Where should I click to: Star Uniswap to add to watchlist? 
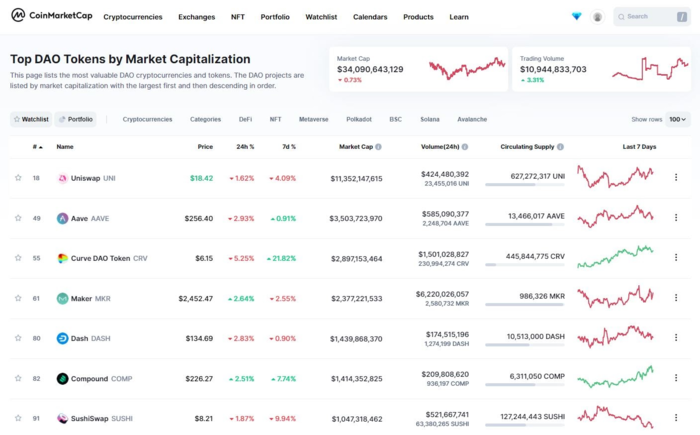point(18,178)
